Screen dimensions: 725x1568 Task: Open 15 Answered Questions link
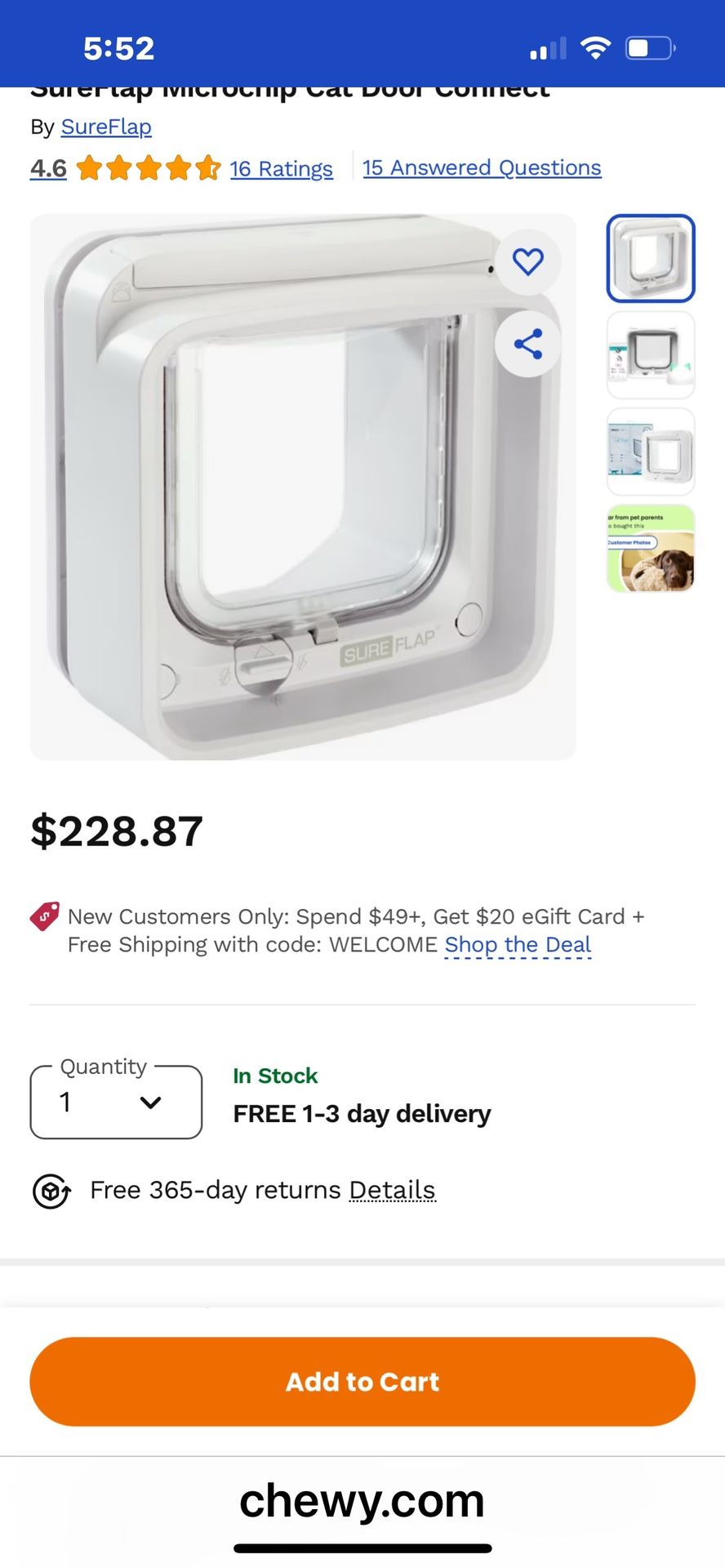coord(482,167)
